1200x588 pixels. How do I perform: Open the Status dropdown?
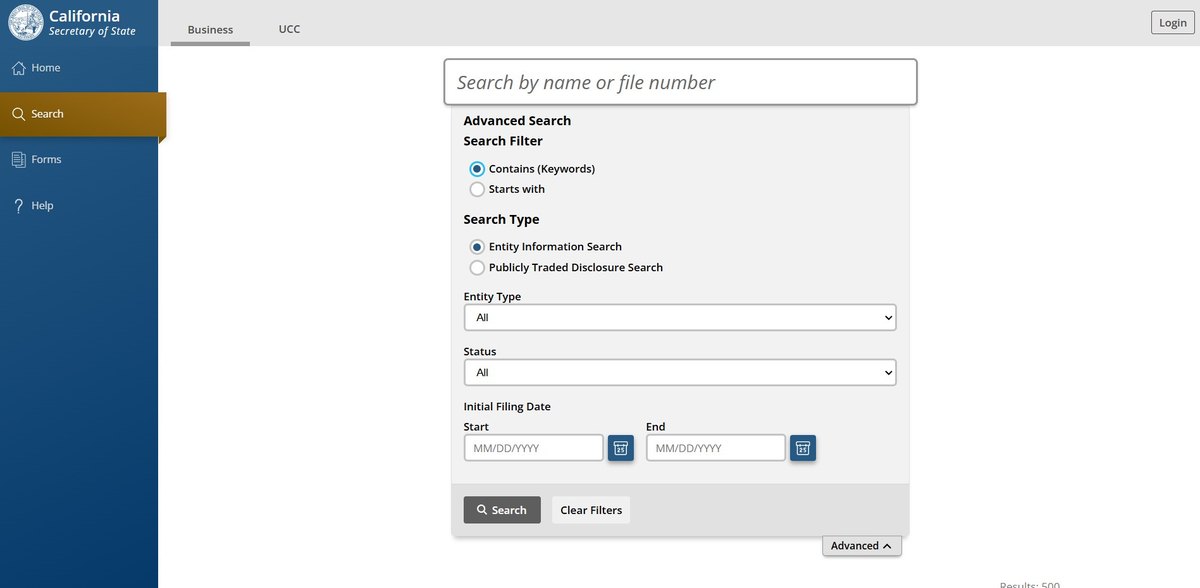click(680, 372)
